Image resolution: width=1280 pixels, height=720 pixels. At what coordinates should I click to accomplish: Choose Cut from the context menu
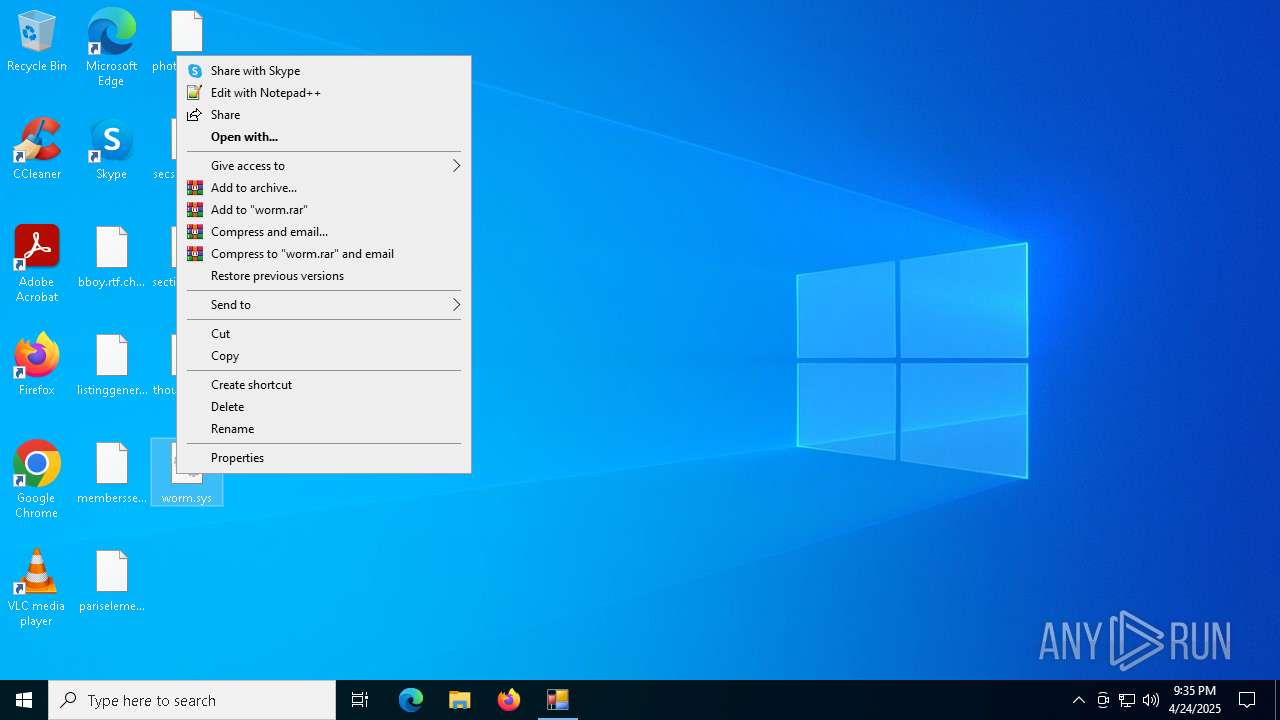324,334
